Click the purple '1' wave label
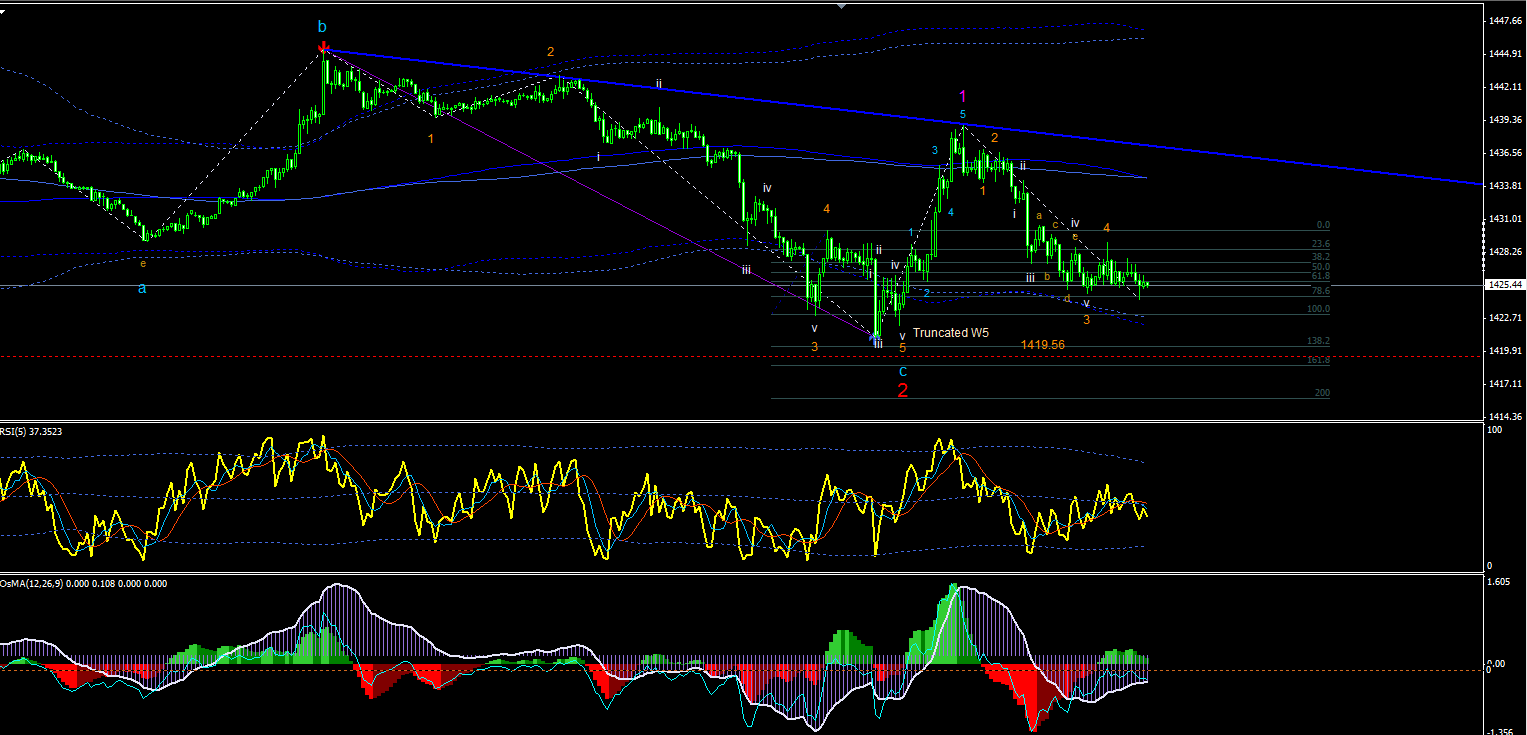1527x735 pixels. click(x=963, y=96)
